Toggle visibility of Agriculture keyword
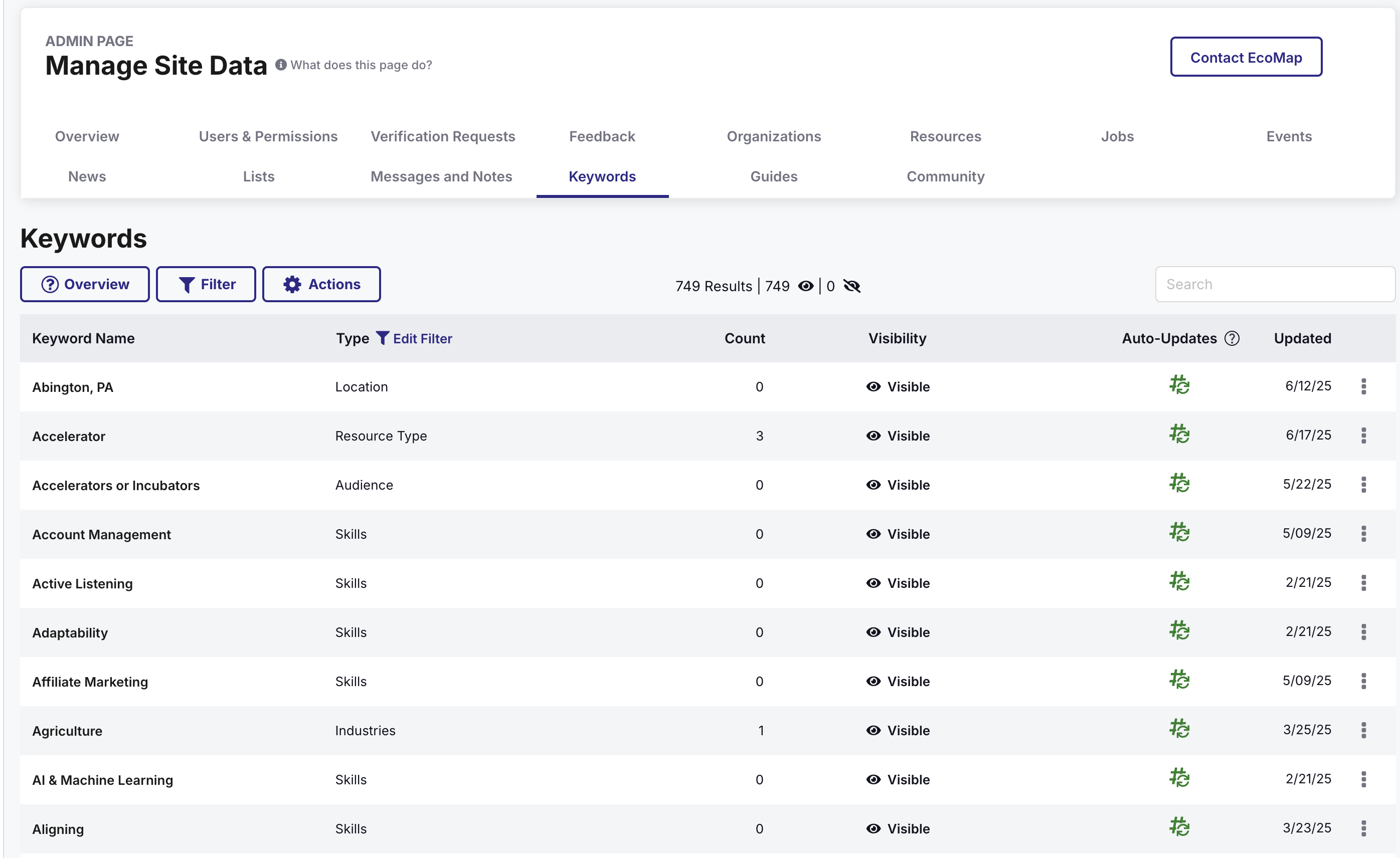This screenshot has width=1400, height=858. (x=898, y=731)
